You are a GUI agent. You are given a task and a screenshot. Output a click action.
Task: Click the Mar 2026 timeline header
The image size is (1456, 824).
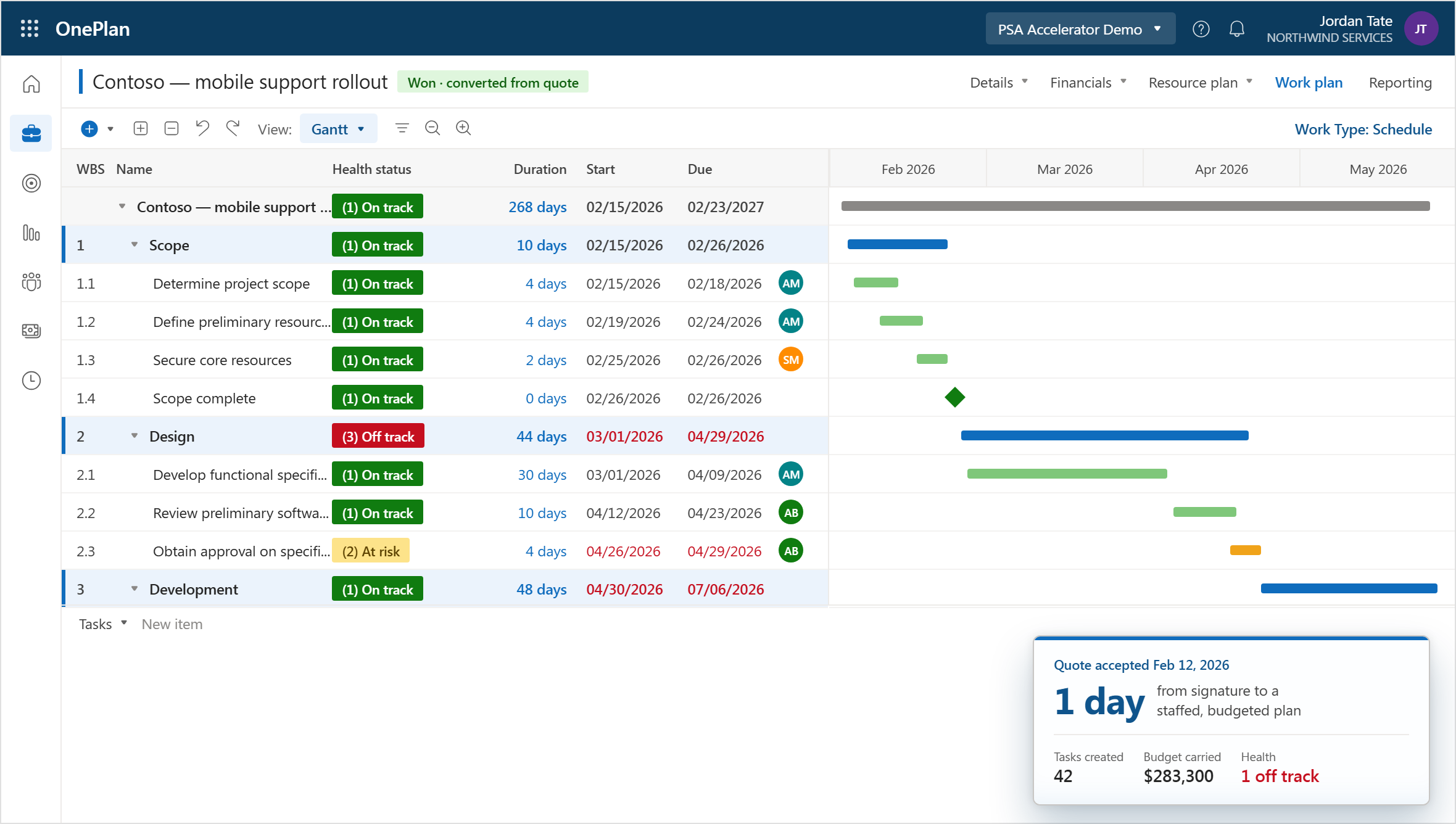[1064, 169]
